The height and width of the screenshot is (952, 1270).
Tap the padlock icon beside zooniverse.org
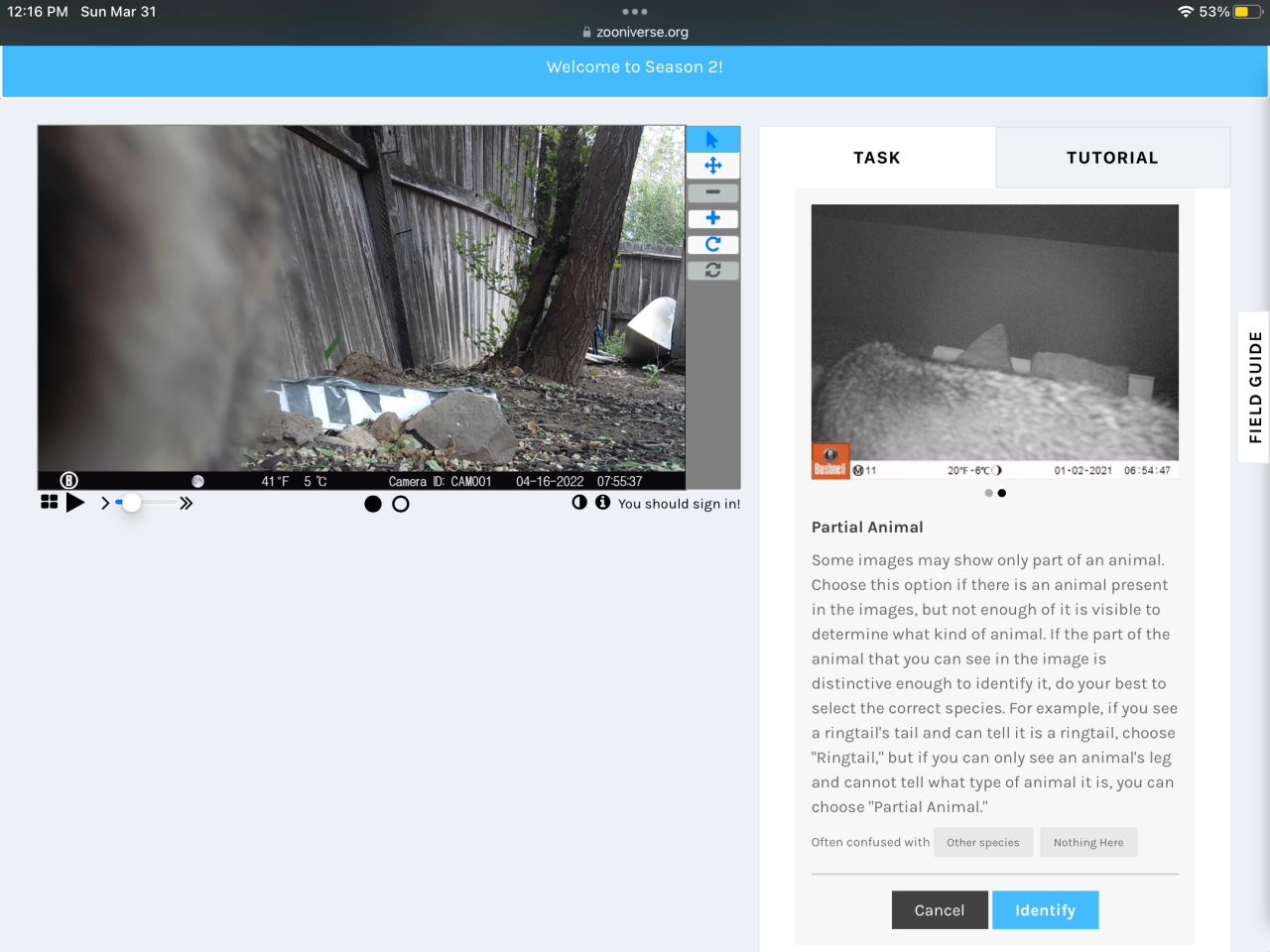[x=587, y=32]
